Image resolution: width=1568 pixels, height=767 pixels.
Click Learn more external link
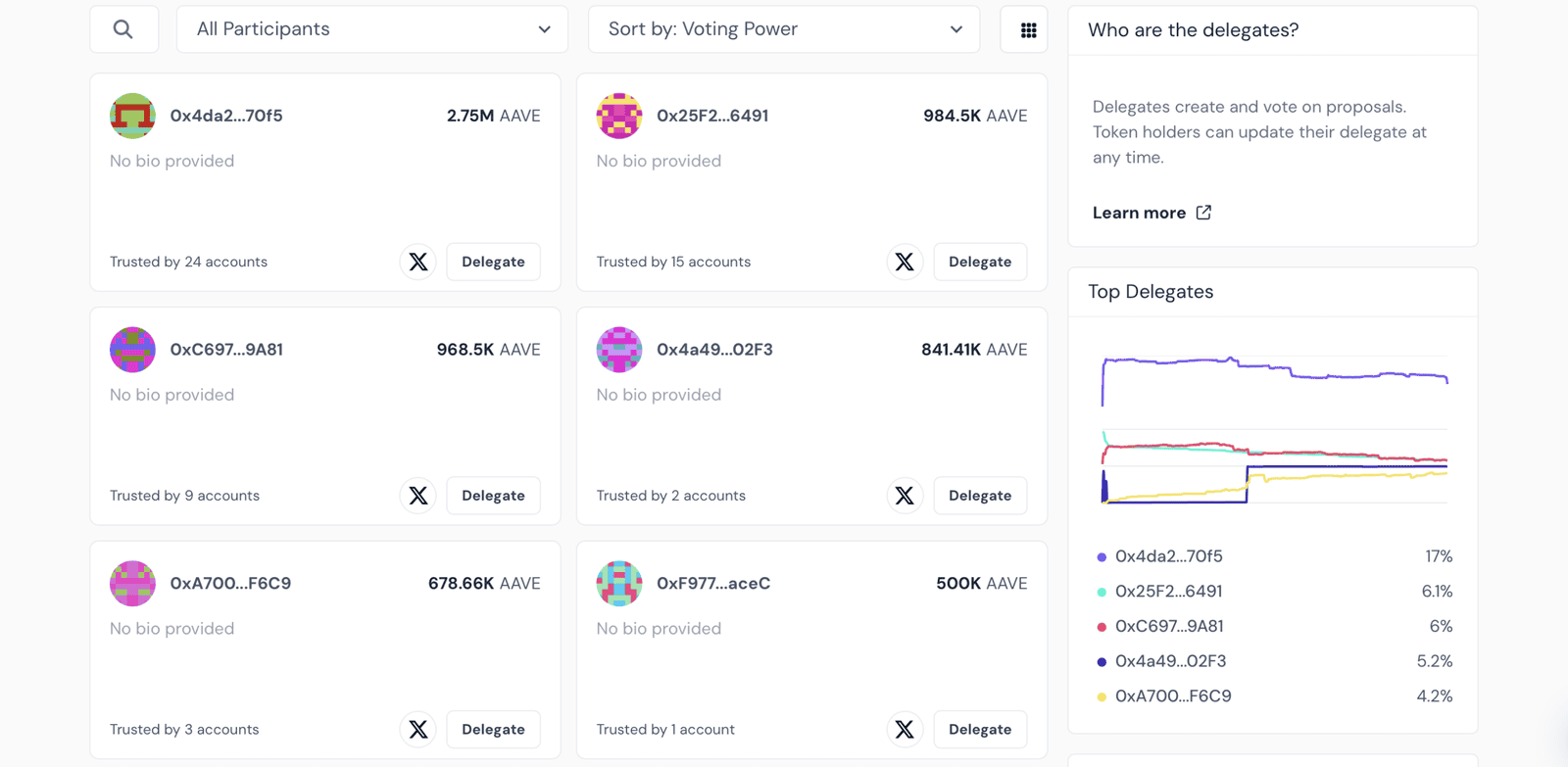pos(1151,213)
